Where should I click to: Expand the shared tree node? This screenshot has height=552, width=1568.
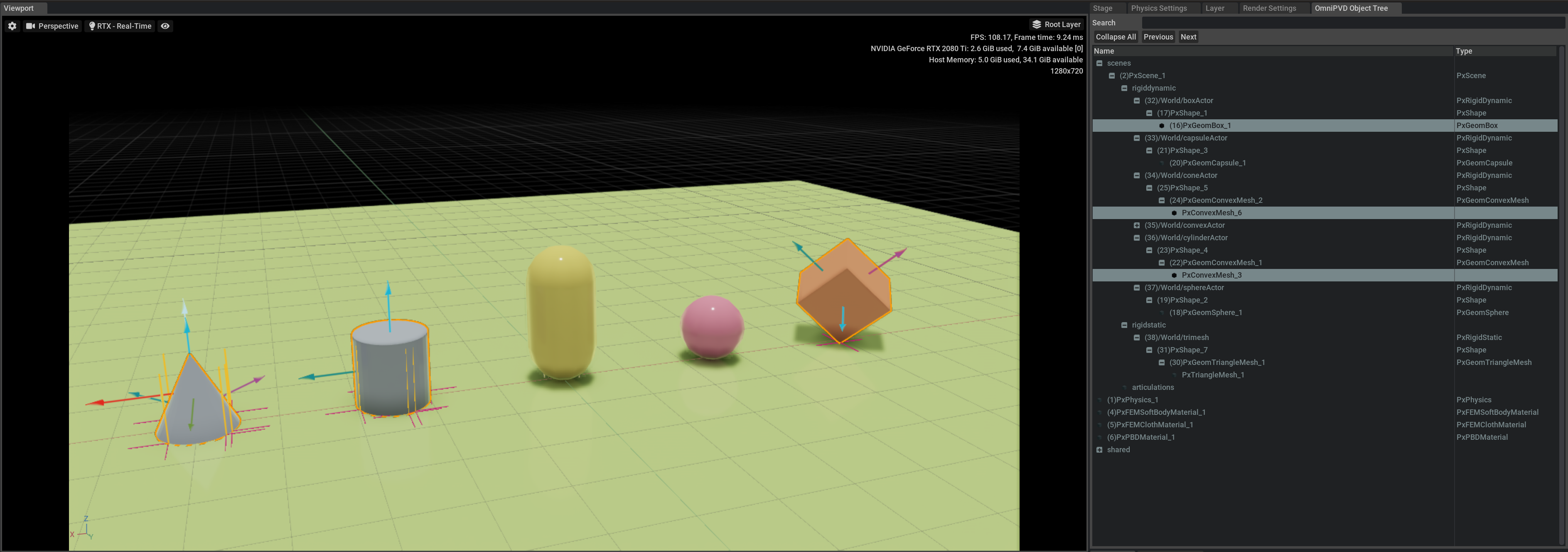(x=1099, y=450)
